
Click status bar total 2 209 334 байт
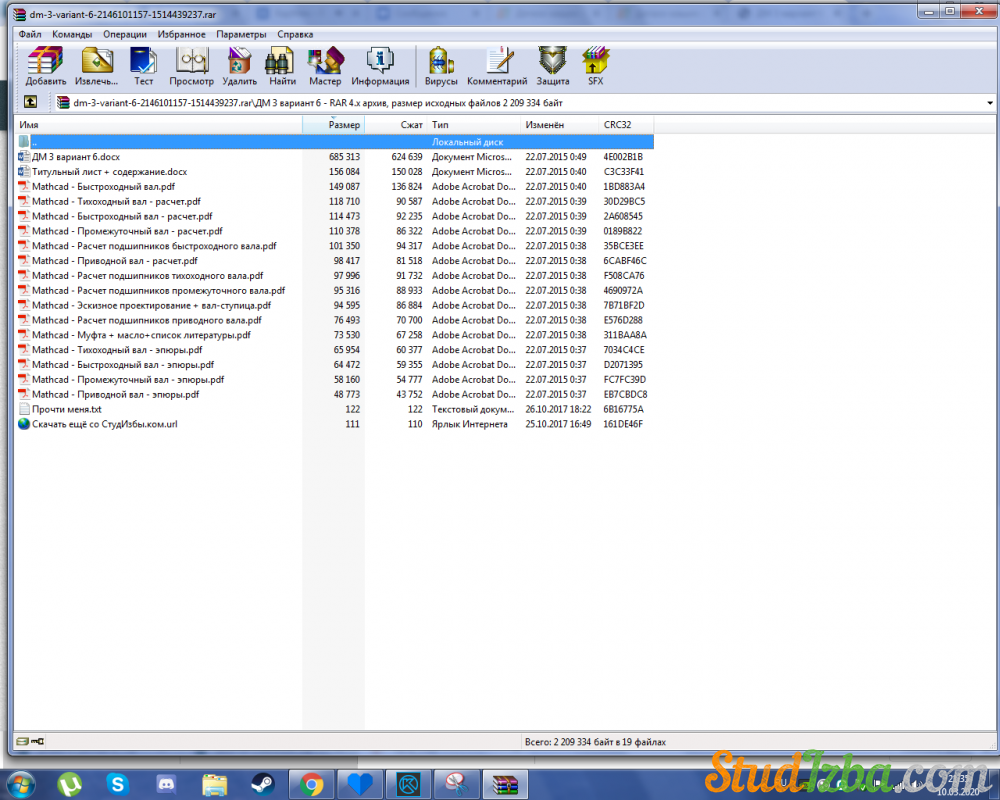click(x=595, y=742)
